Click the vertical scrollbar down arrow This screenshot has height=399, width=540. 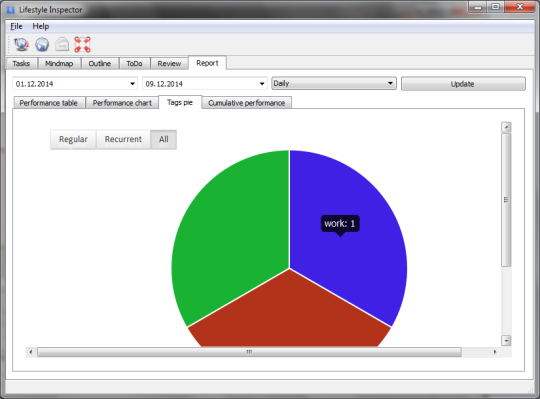pos(506,341)
